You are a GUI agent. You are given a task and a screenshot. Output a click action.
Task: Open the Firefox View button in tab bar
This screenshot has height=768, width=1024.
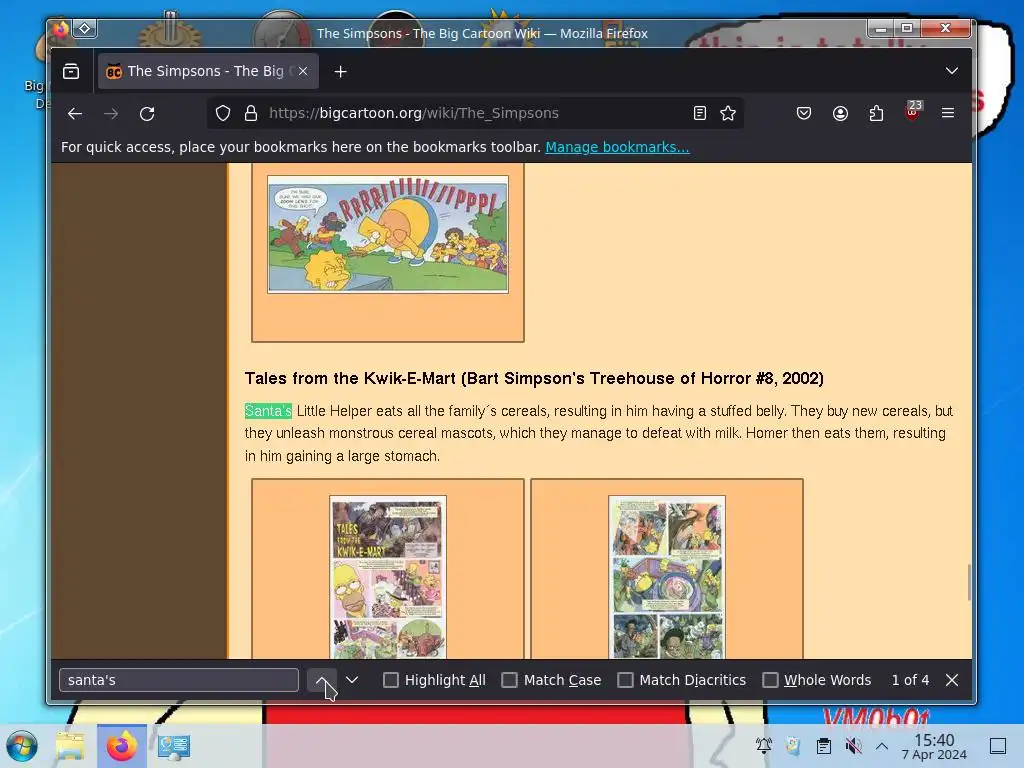[71, 71]
